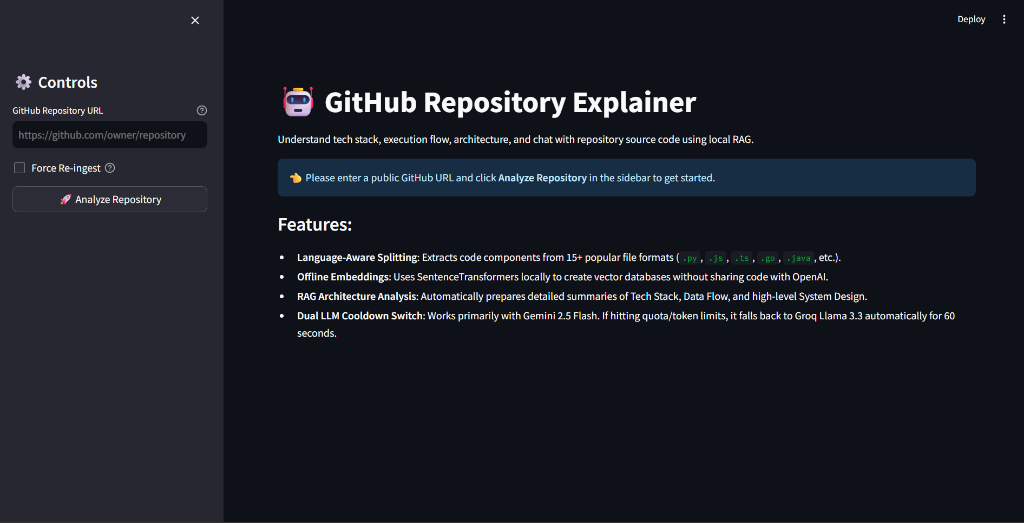Click the Controls sidebar heading text

[68, 82]
